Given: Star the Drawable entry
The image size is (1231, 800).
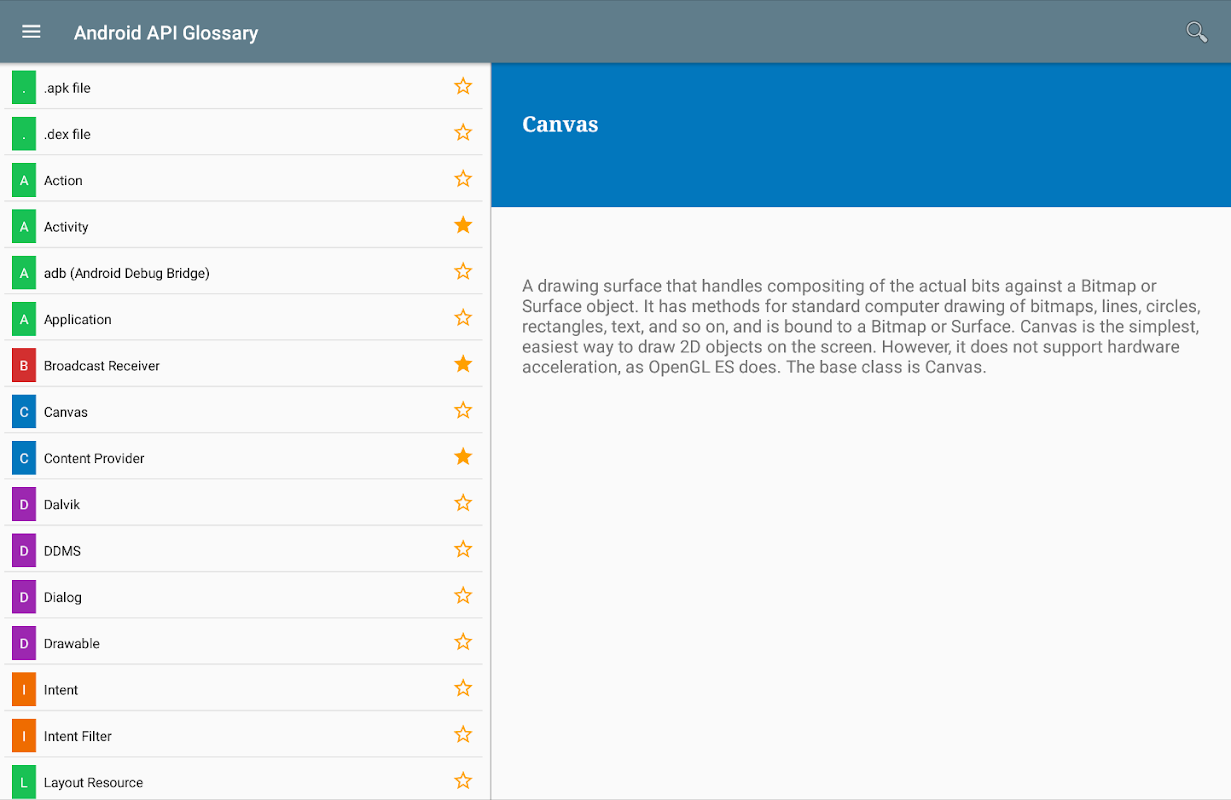Looking at the screenshot, I should click(x=463, y=642).
